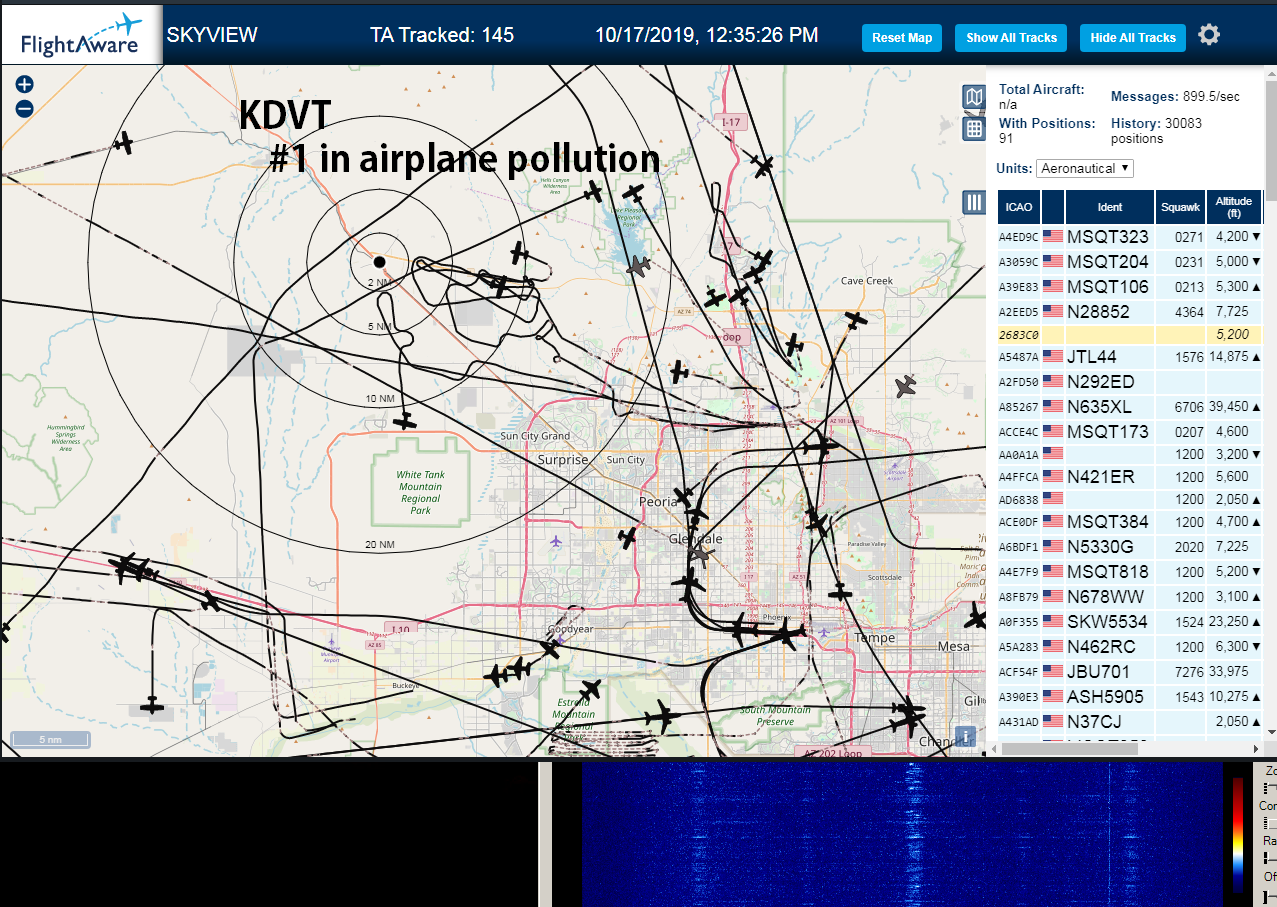Image resolution: width=1277 pixels, height=907 pixels.
Task: Click the black KDVT center dot
Action: pyautogui.click(x=379, y=262)
